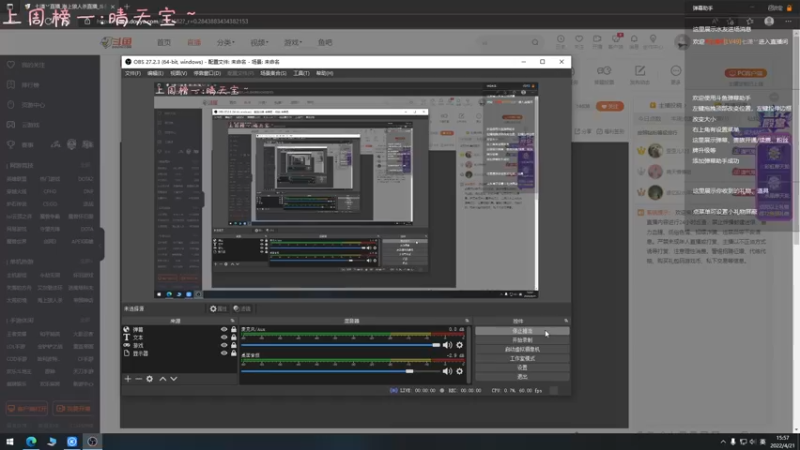Toggle visibility of the 文本 source
The height and width of the screenshot is (450, 800).
coord(224,337)
